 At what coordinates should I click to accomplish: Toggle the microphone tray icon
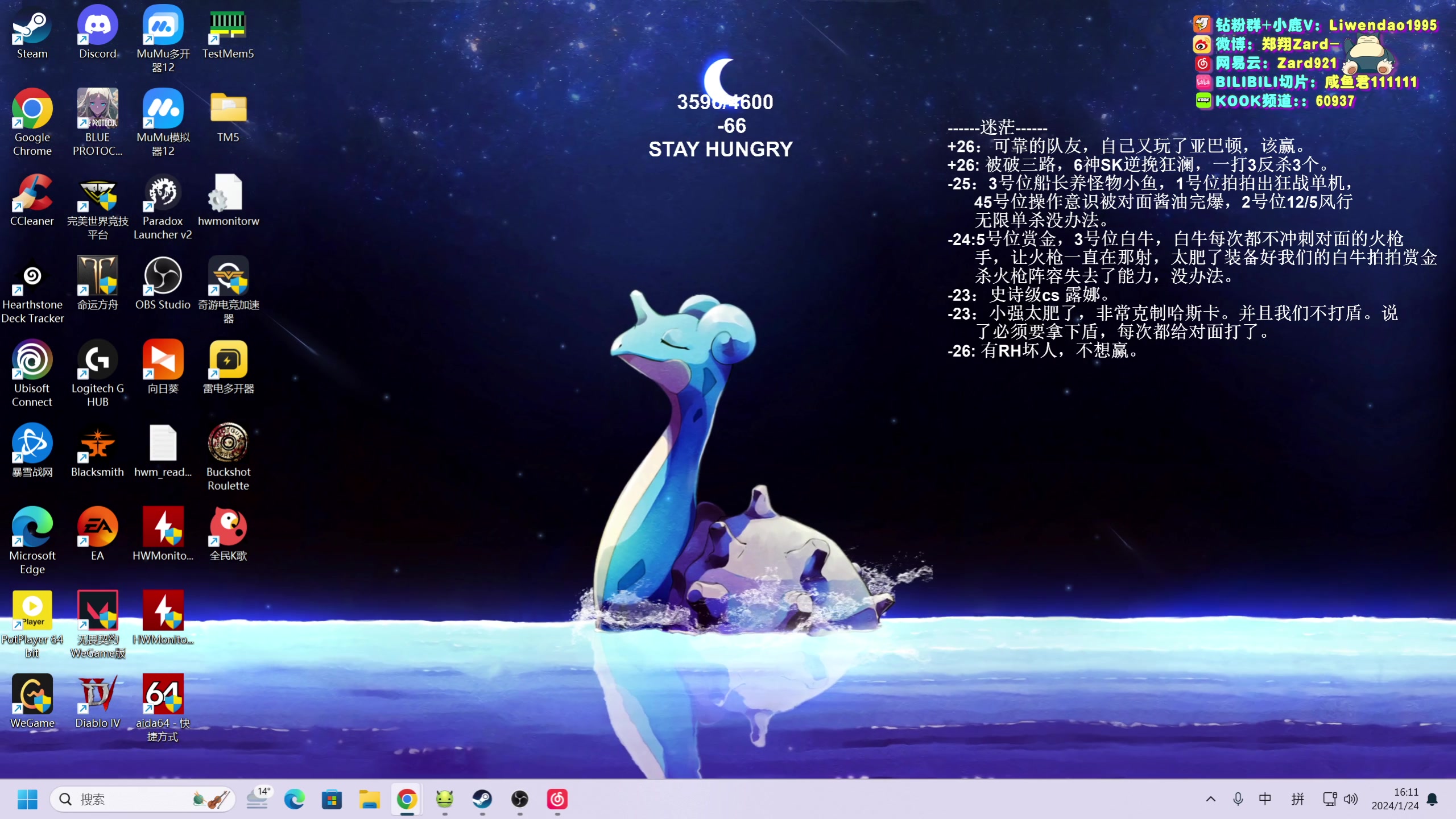tap(1238, 799)
